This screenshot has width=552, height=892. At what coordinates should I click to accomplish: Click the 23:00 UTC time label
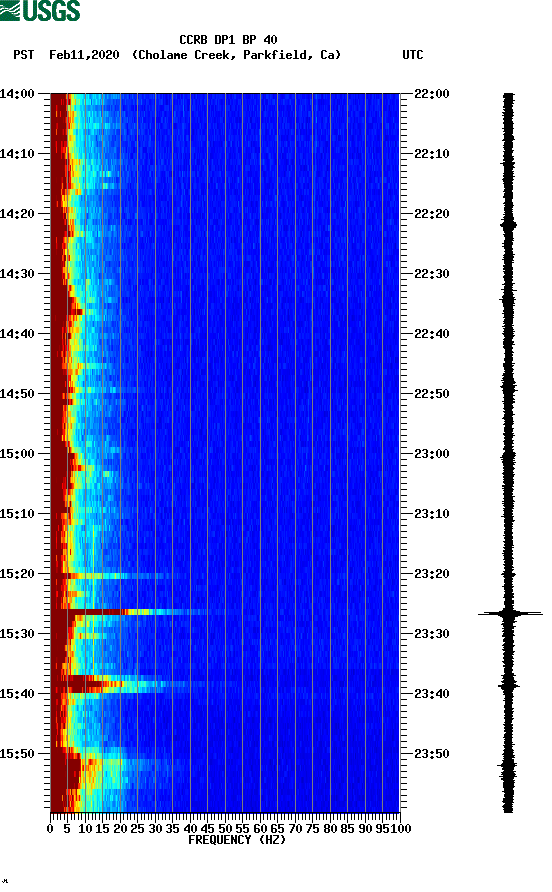coord(431,454)
